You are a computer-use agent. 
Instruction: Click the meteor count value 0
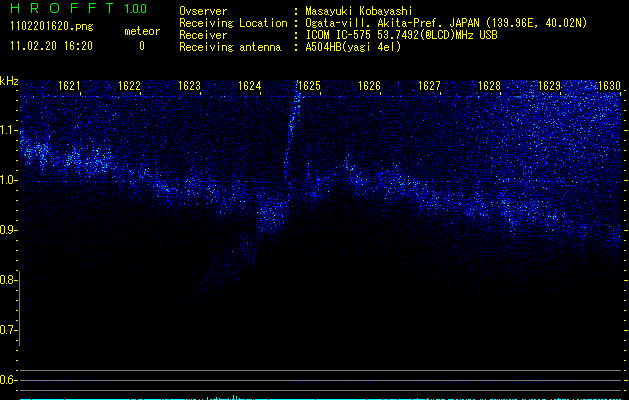point(142,46)
